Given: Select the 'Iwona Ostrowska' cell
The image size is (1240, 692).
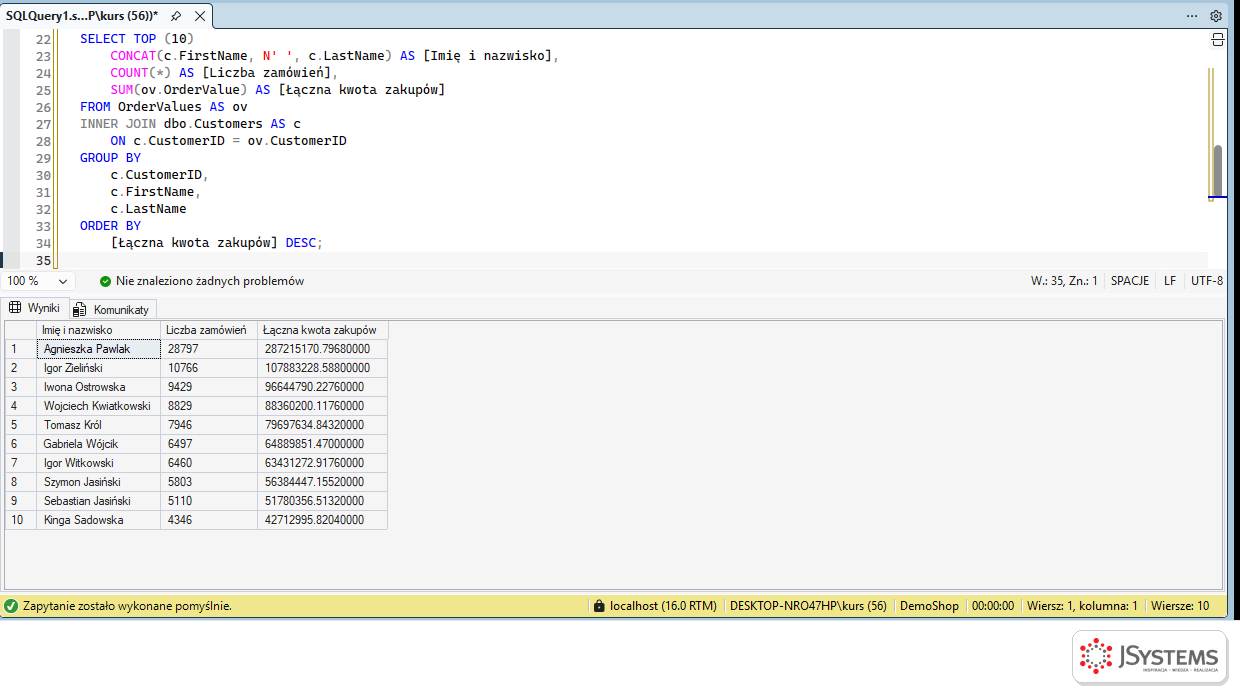Looking at the screenshot, I should coord(98,387).
